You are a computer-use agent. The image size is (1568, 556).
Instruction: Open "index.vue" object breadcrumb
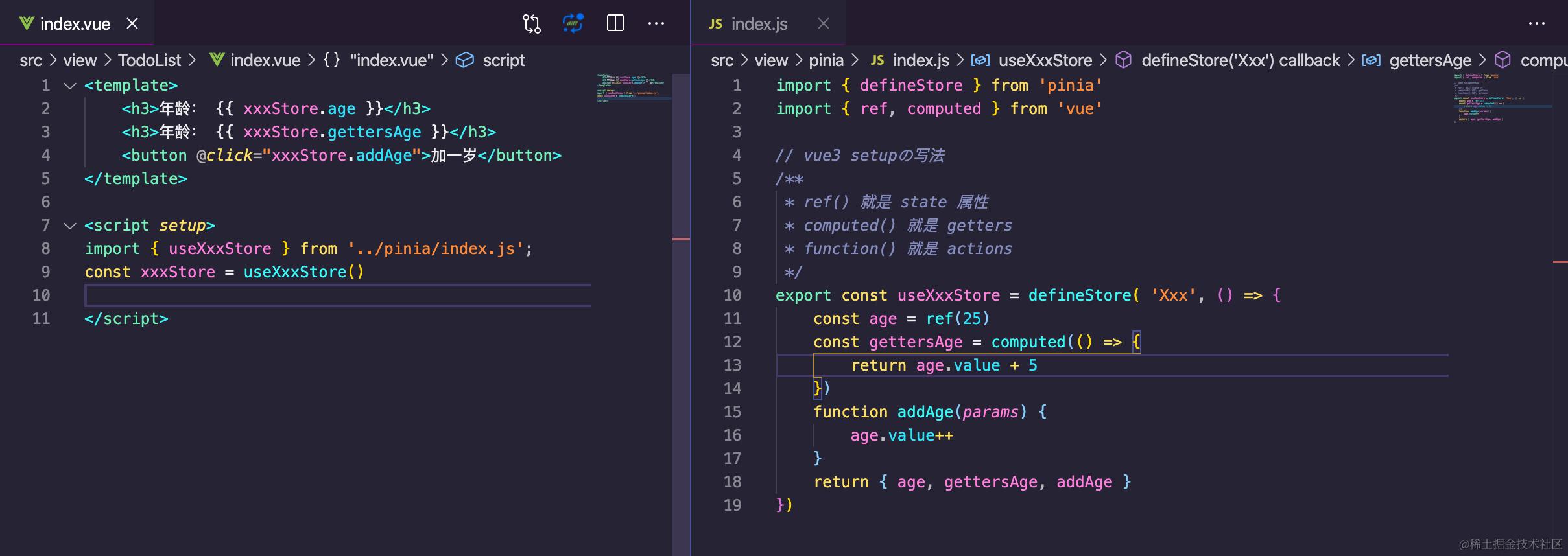point(392,60)
